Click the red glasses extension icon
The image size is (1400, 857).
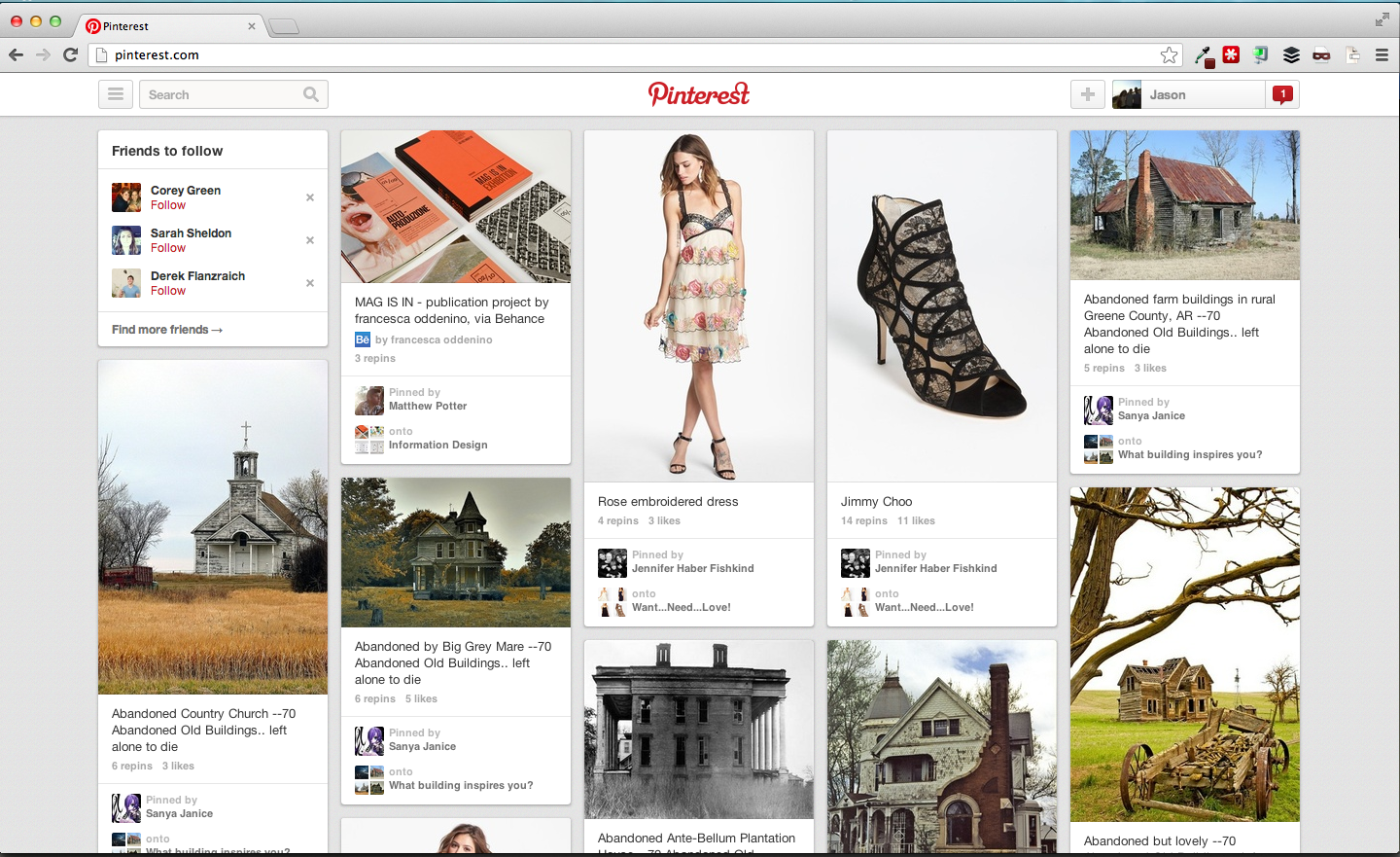1321,55
